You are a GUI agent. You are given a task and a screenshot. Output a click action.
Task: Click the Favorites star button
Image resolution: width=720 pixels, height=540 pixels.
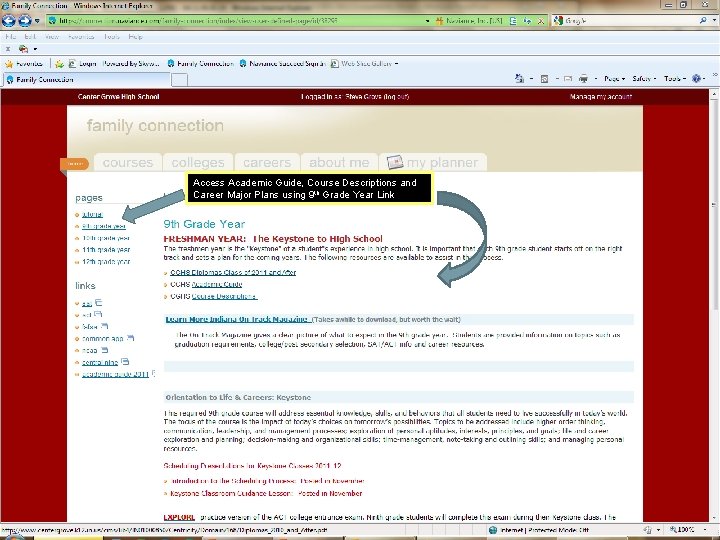[x=24, y=64]
